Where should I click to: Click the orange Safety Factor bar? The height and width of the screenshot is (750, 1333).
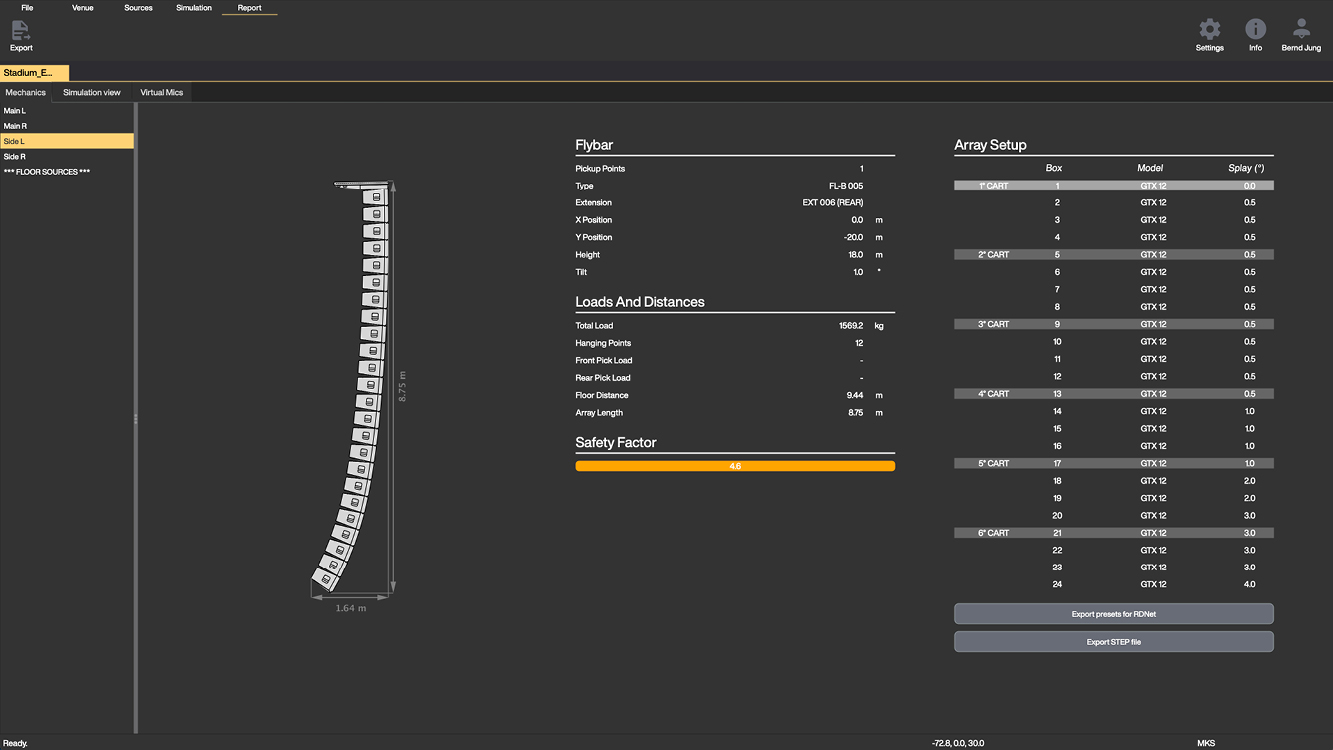click(x=735, y=466)
